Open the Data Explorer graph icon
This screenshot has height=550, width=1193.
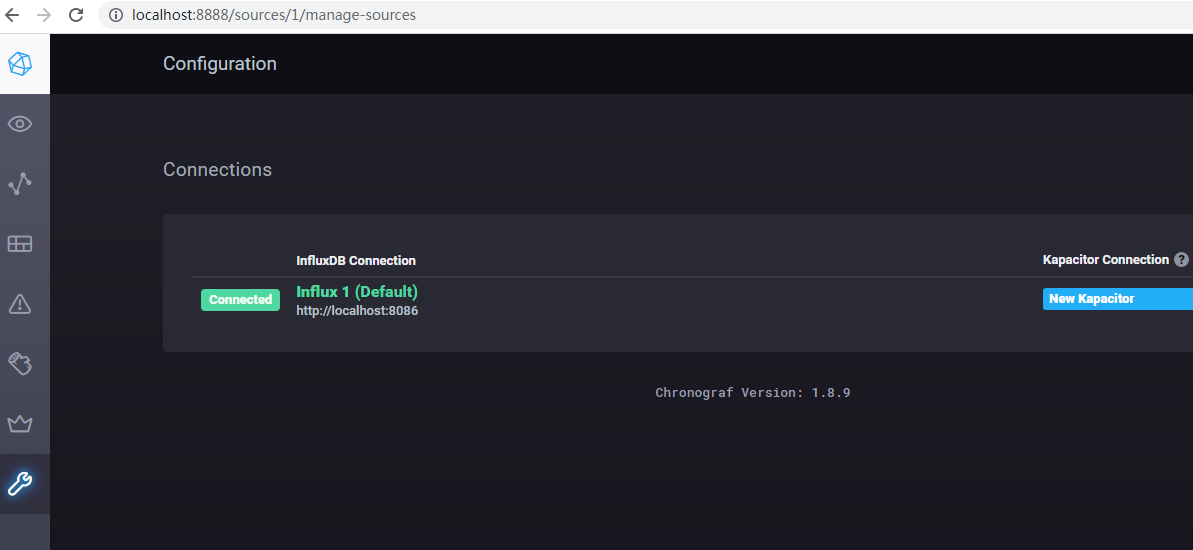point(20,183)
